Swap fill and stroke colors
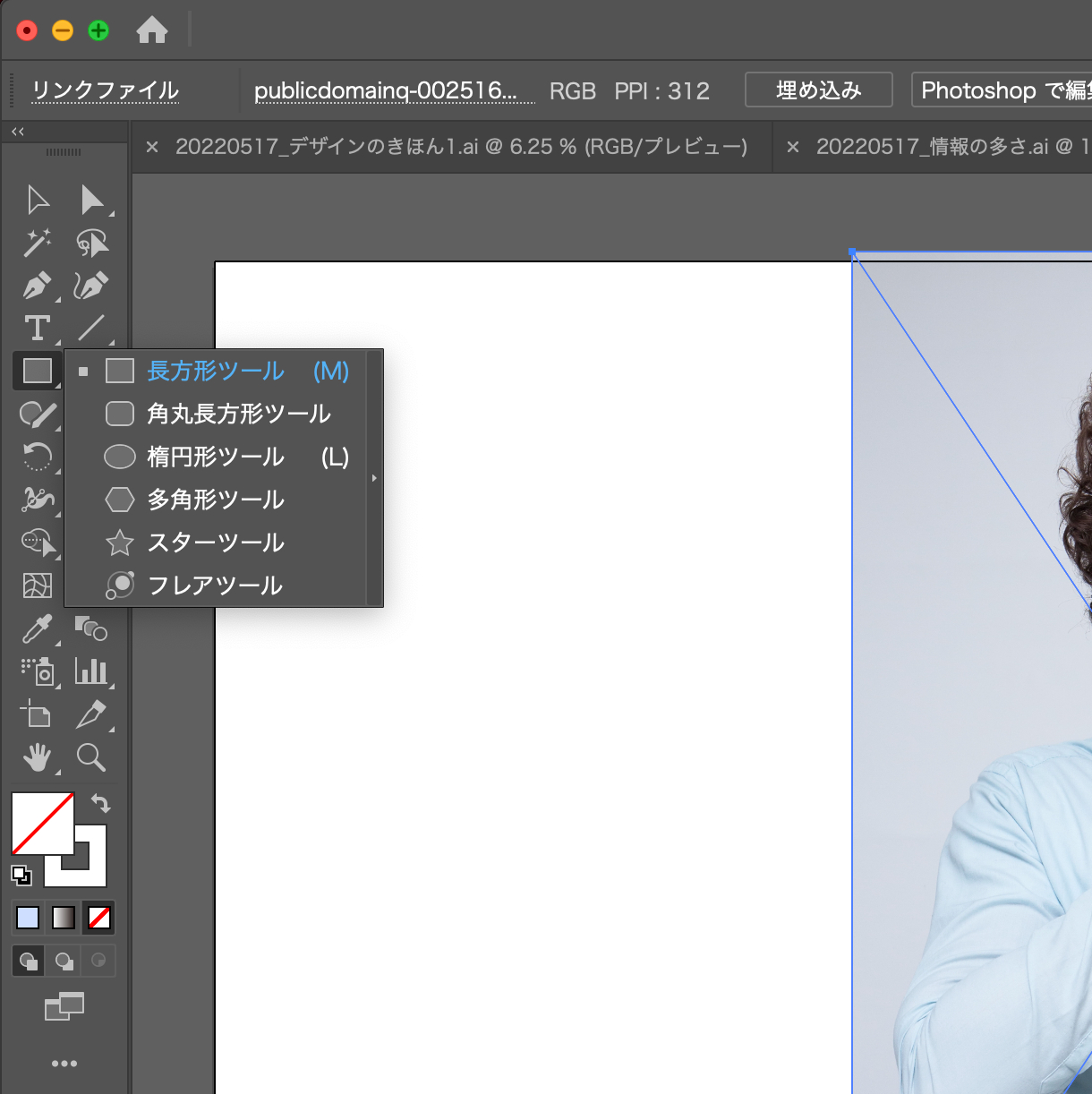The width and height of the screenshot is (1092, 1094). [x=101, y=803]
